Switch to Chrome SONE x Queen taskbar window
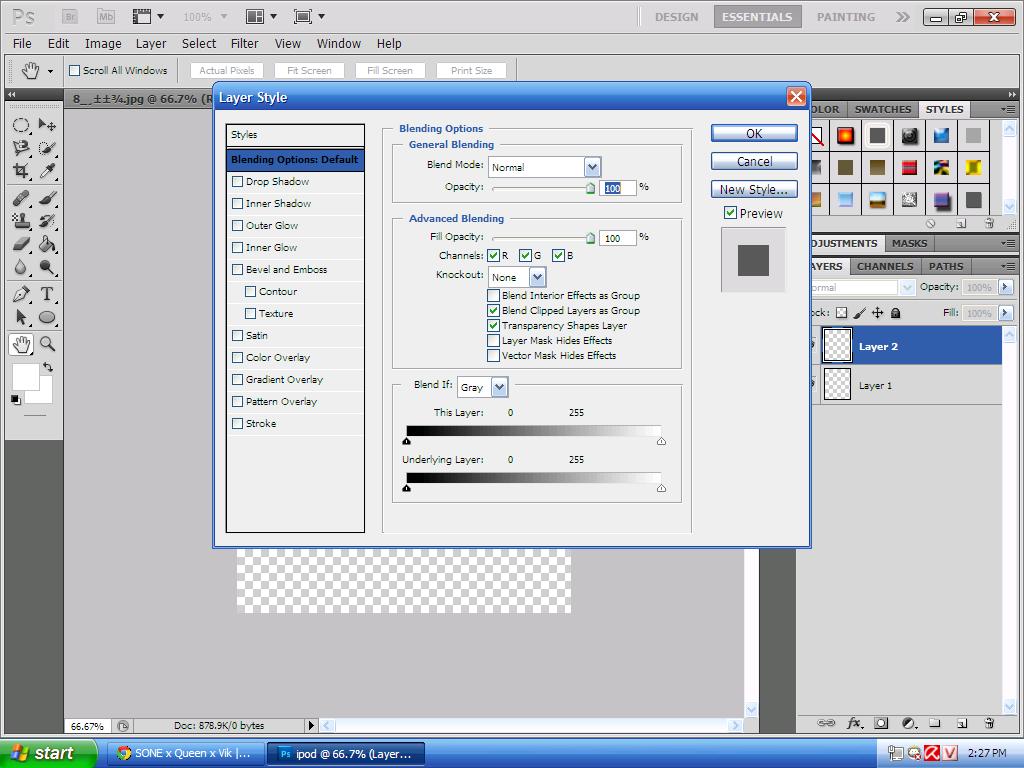The height and width of the screenshot is (768, 1024). 186,754
